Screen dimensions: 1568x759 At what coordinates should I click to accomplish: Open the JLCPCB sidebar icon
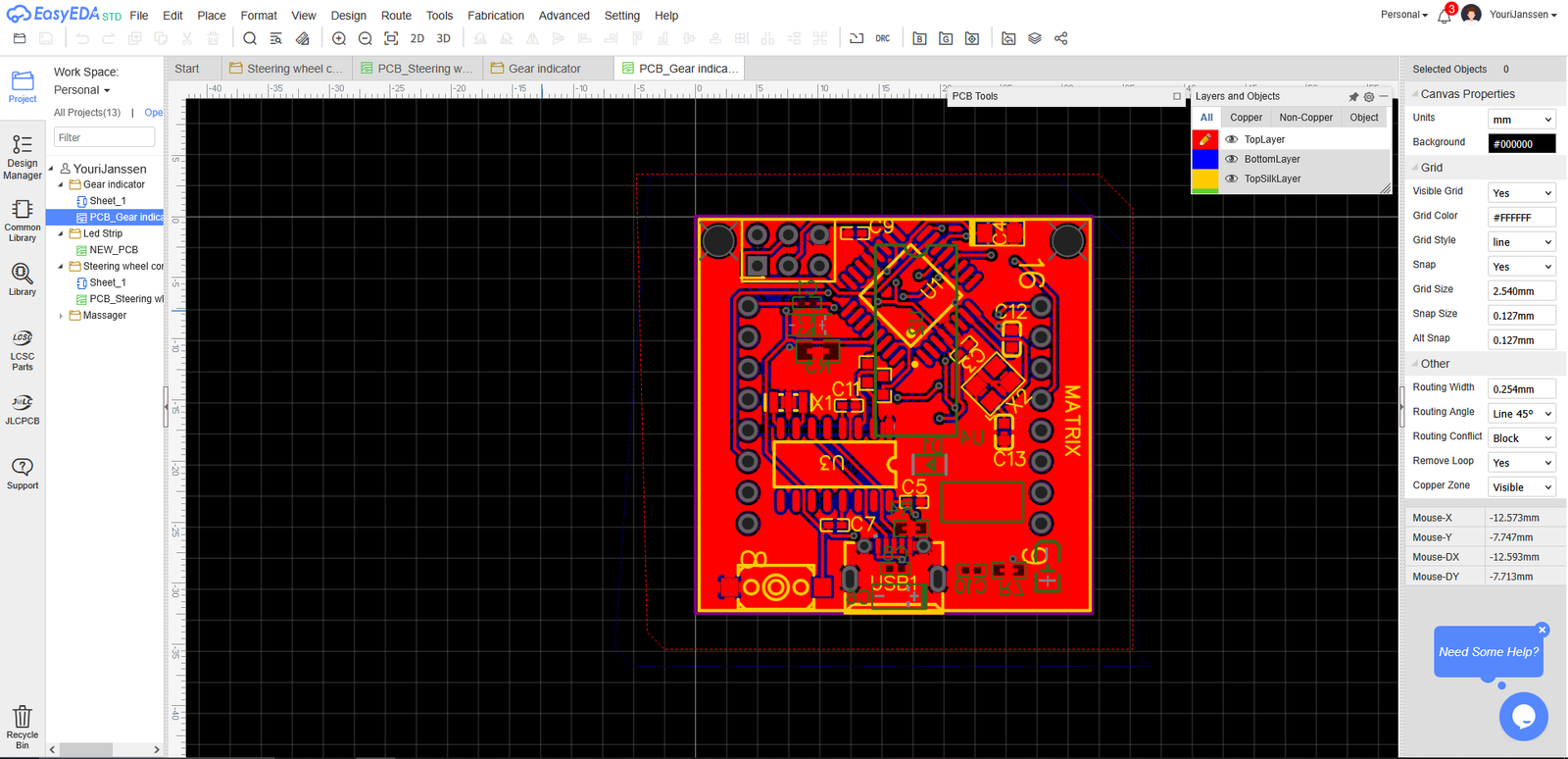22,409
